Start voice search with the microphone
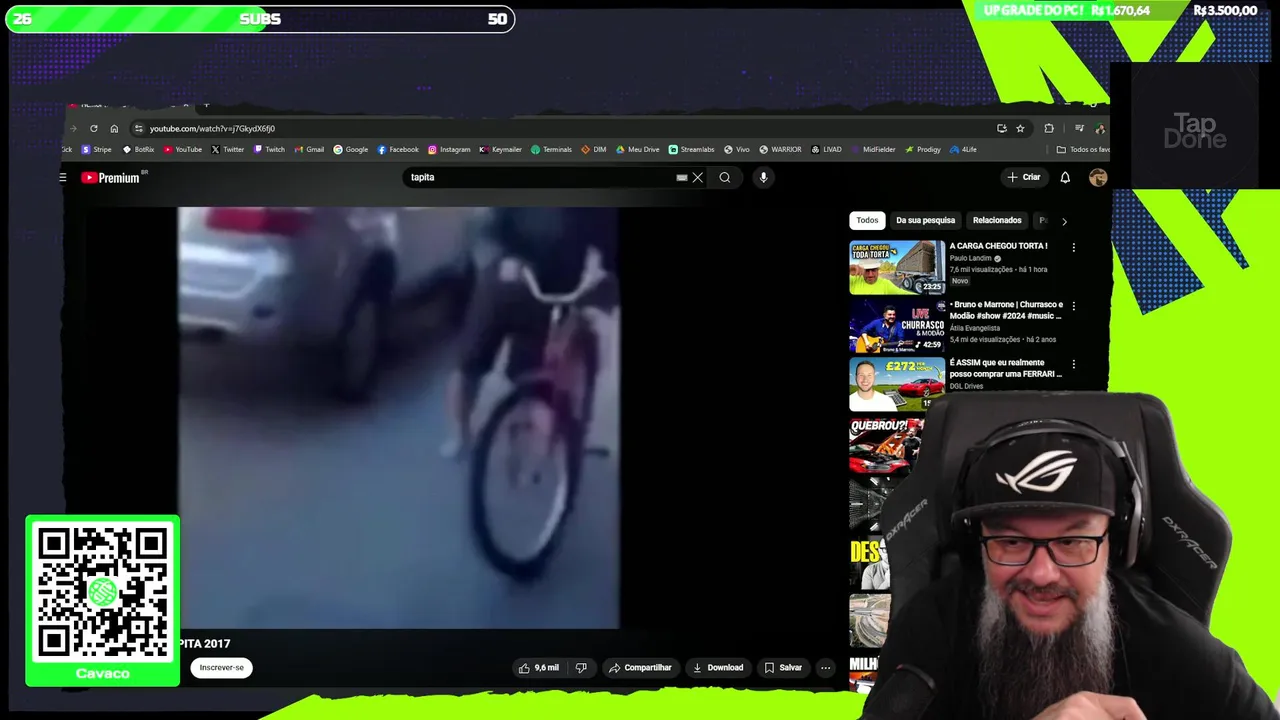Image resolution: width=1280 pixels, height=720 pixels. pos(763,177)
